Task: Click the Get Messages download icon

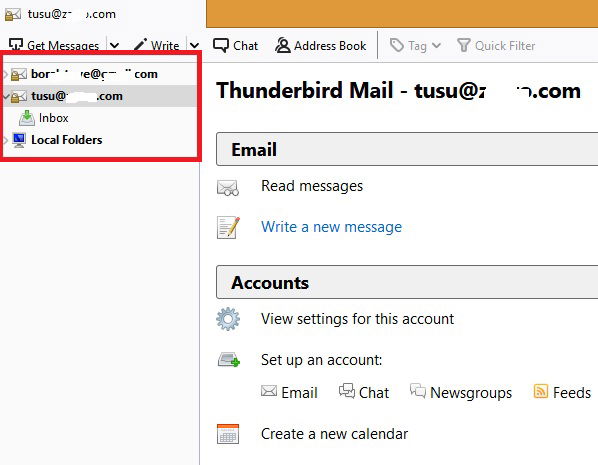Action: (x=16, y=45)
